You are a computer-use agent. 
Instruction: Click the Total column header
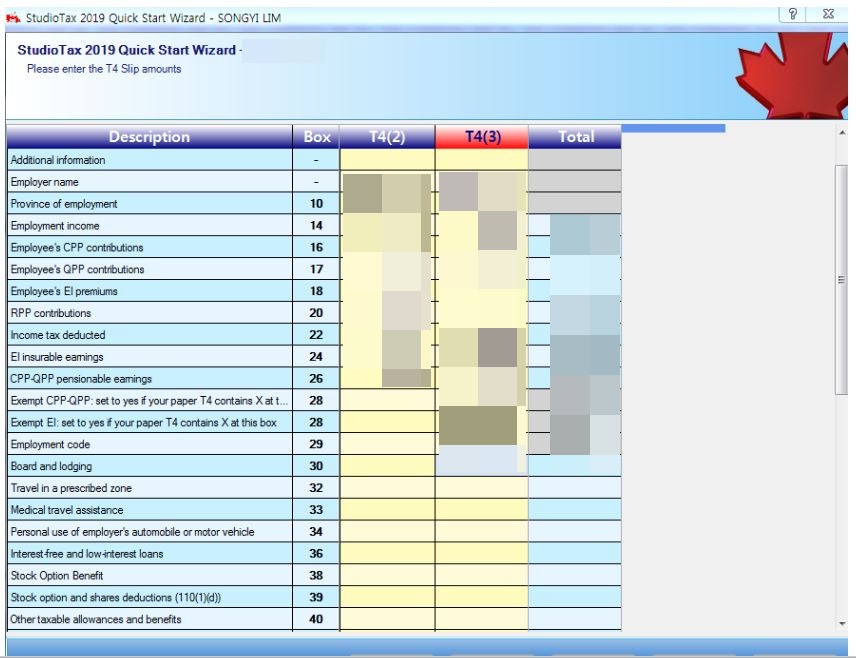[575, 137]
